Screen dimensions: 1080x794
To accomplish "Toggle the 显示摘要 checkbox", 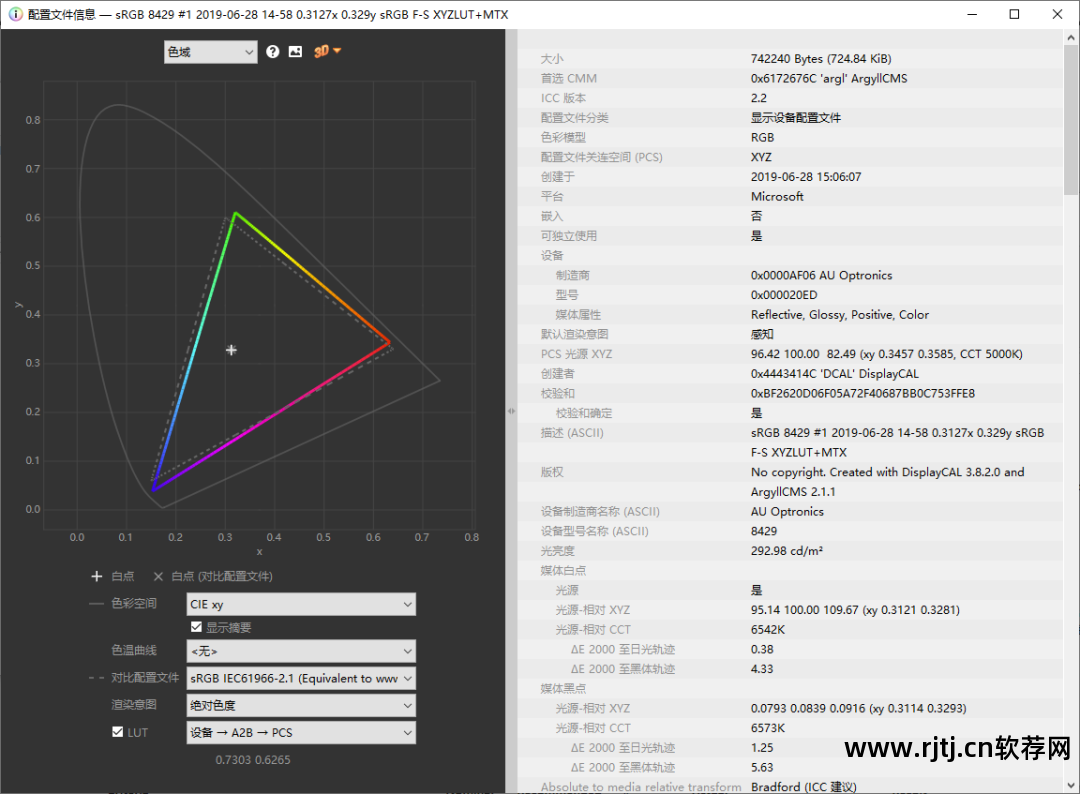I will pos(196,627).
